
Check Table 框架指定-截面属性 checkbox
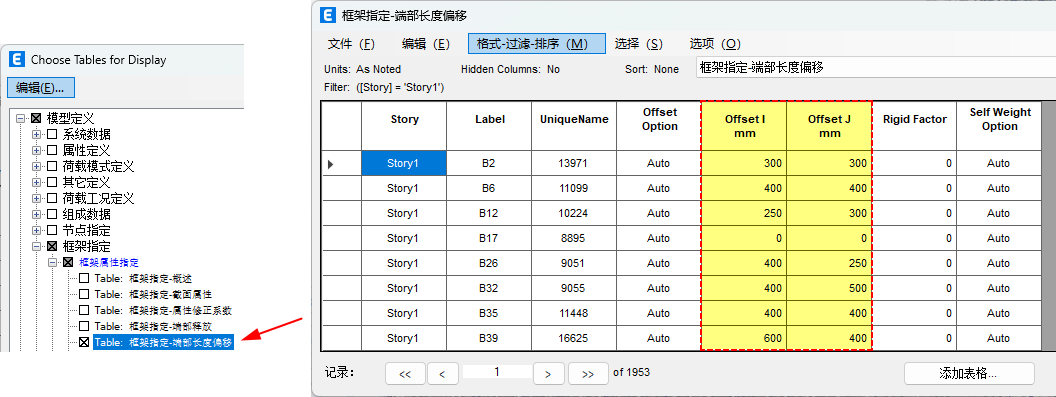(x=84, y=295)
